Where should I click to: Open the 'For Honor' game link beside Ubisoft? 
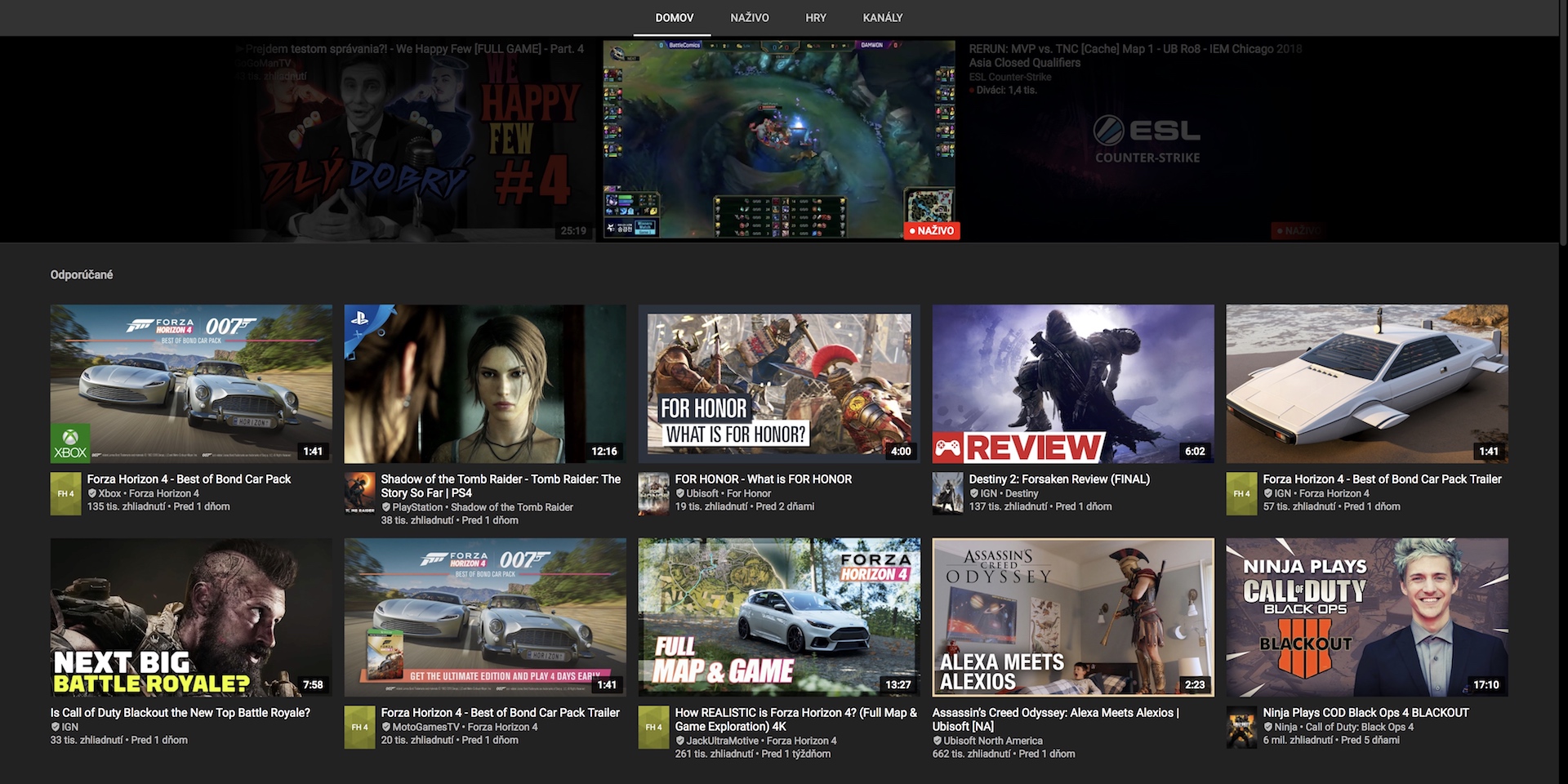pyautogui.click(x=749, y=493)
